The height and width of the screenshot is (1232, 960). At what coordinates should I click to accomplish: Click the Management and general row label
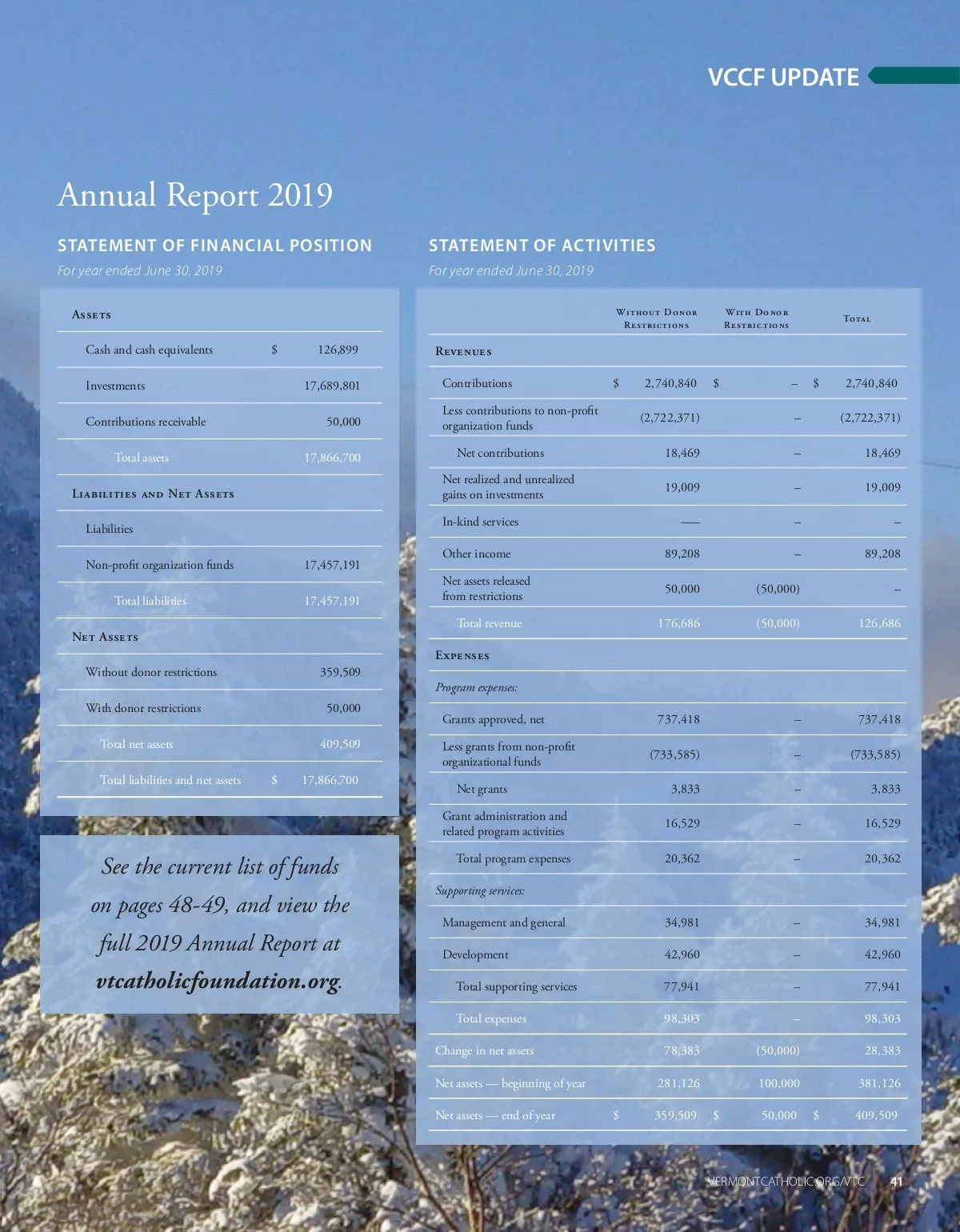[x=503, y=922]
